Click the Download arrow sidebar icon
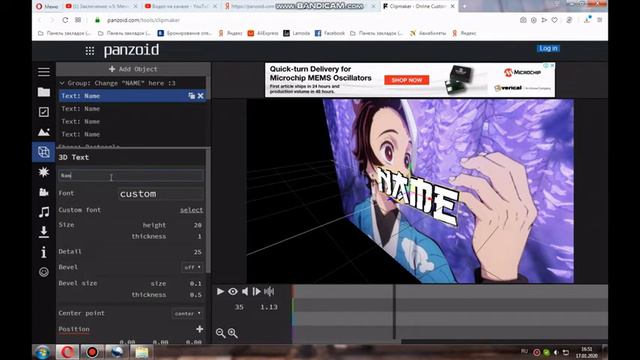Image resolution: width=640 pixels, height=360 pixels. [x=44, y=232]
